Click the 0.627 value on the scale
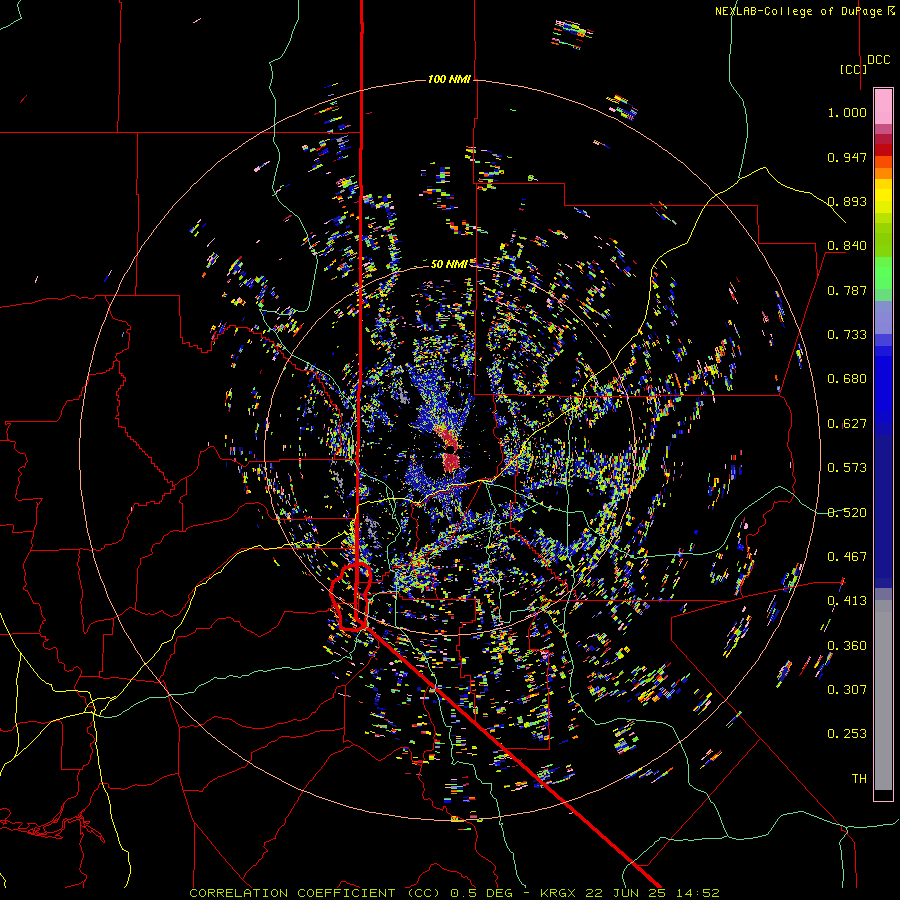 tap(847, 424)
